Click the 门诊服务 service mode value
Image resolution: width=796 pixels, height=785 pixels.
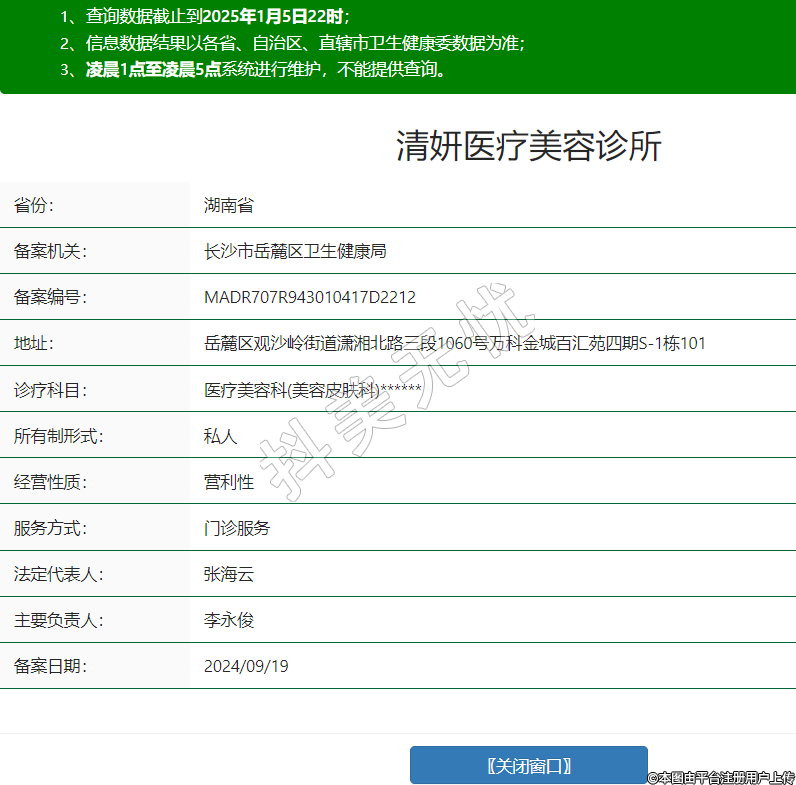click(x=236, y=527)
